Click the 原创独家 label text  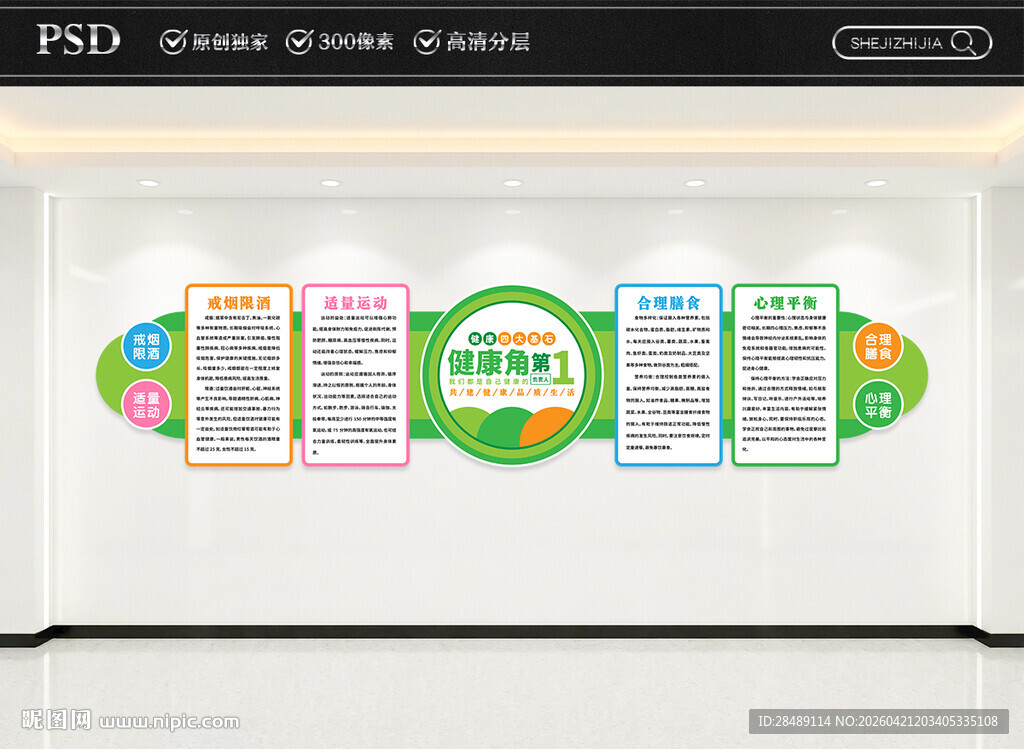230,42
